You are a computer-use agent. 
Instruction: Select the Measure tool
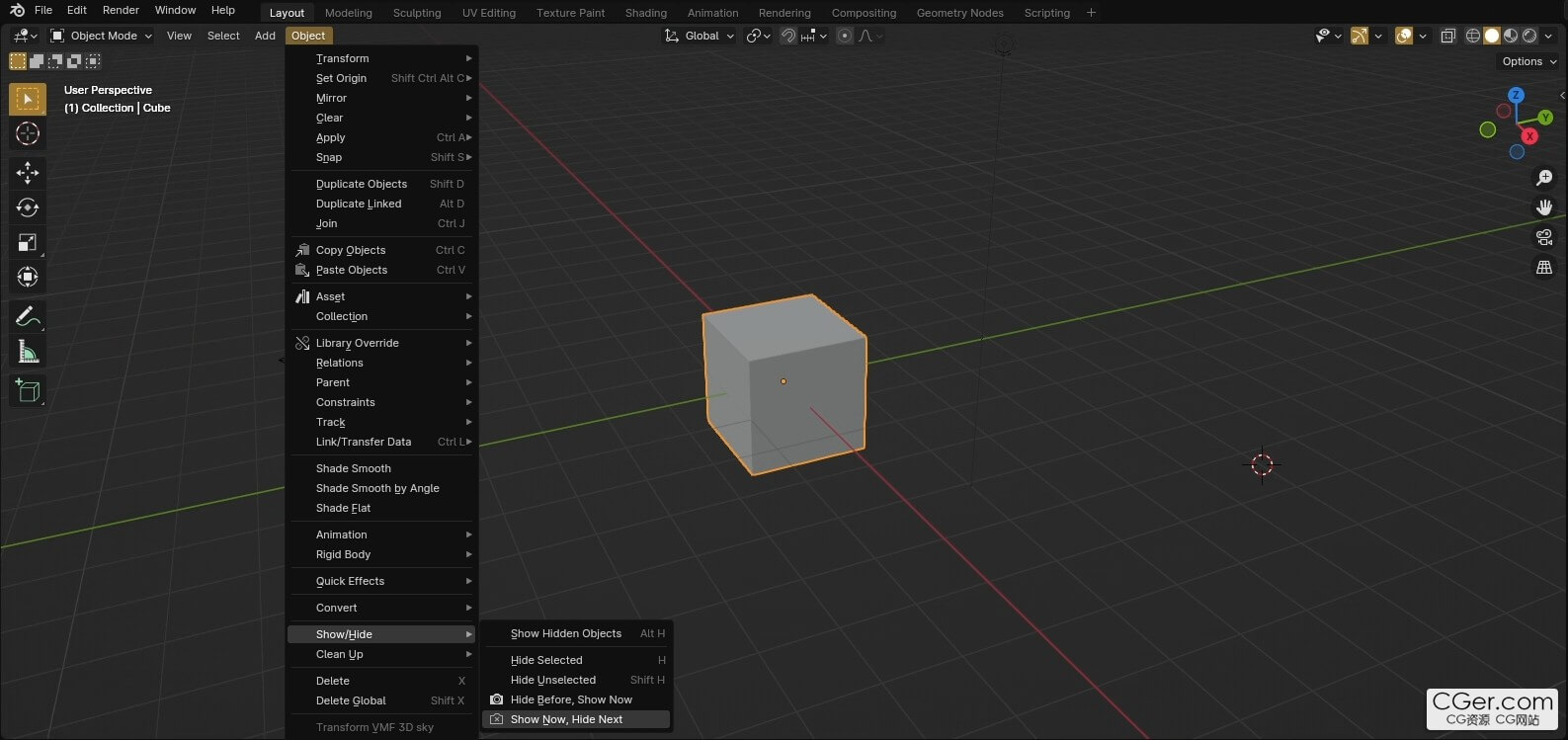click(28, 352)
